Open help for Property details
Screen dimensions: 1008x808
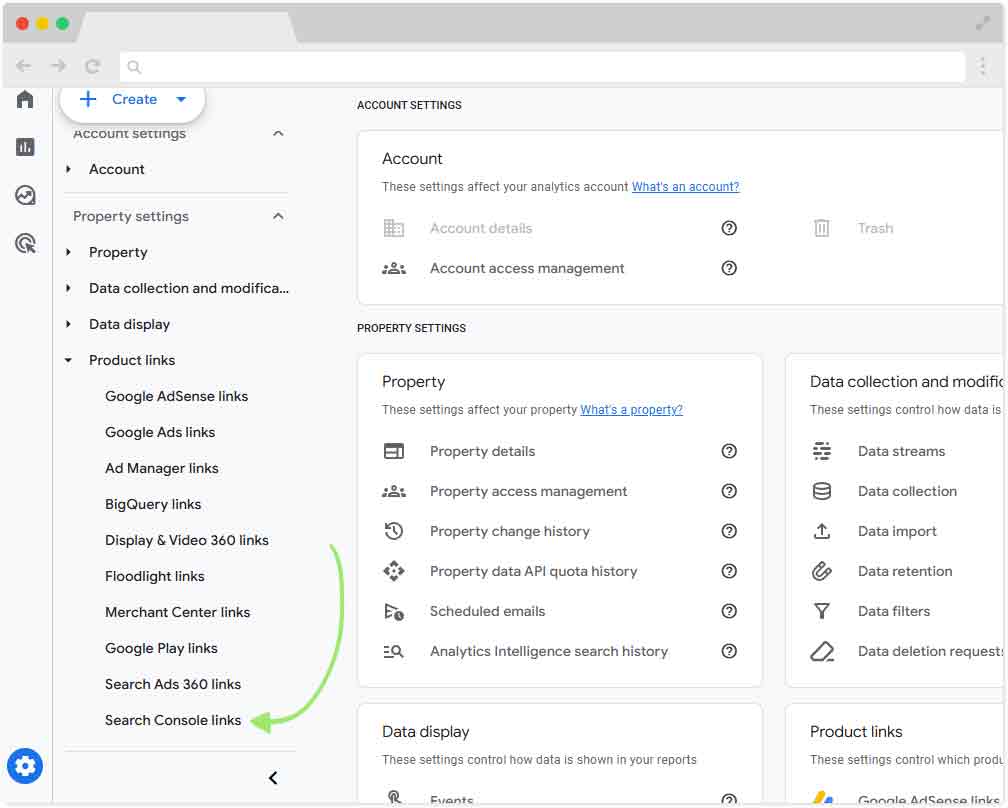coord(728,451)
